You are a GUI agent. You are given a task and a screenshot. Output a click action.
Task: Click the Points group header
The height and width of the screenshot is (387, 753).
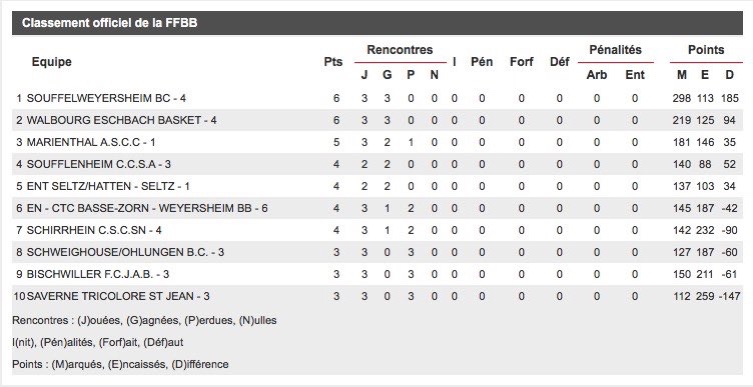[x=706, y=50]
